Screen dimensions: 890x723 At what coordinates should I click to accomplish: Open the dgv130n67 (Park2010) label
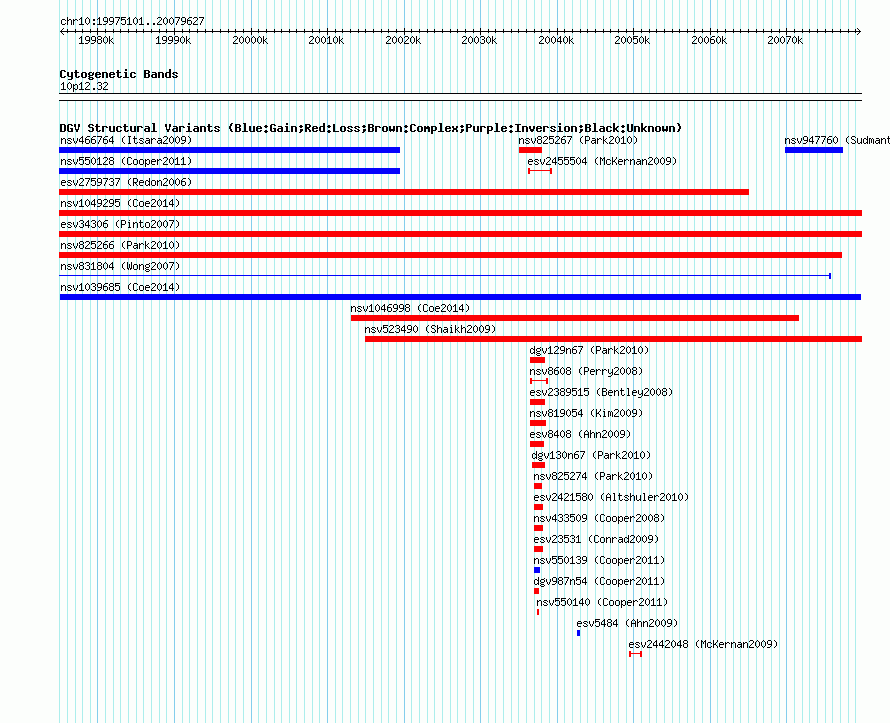coord(591,455)
